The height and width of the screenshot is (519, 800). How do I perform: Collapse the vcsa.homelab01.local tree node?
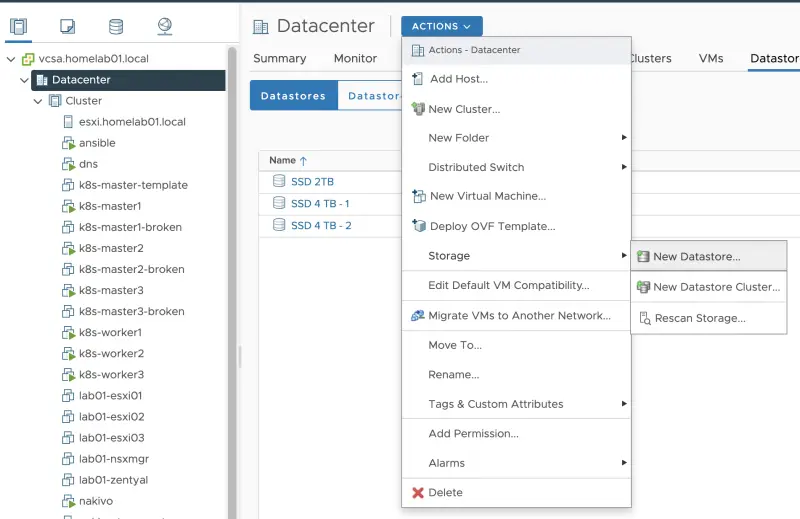[x=11, y=59]
